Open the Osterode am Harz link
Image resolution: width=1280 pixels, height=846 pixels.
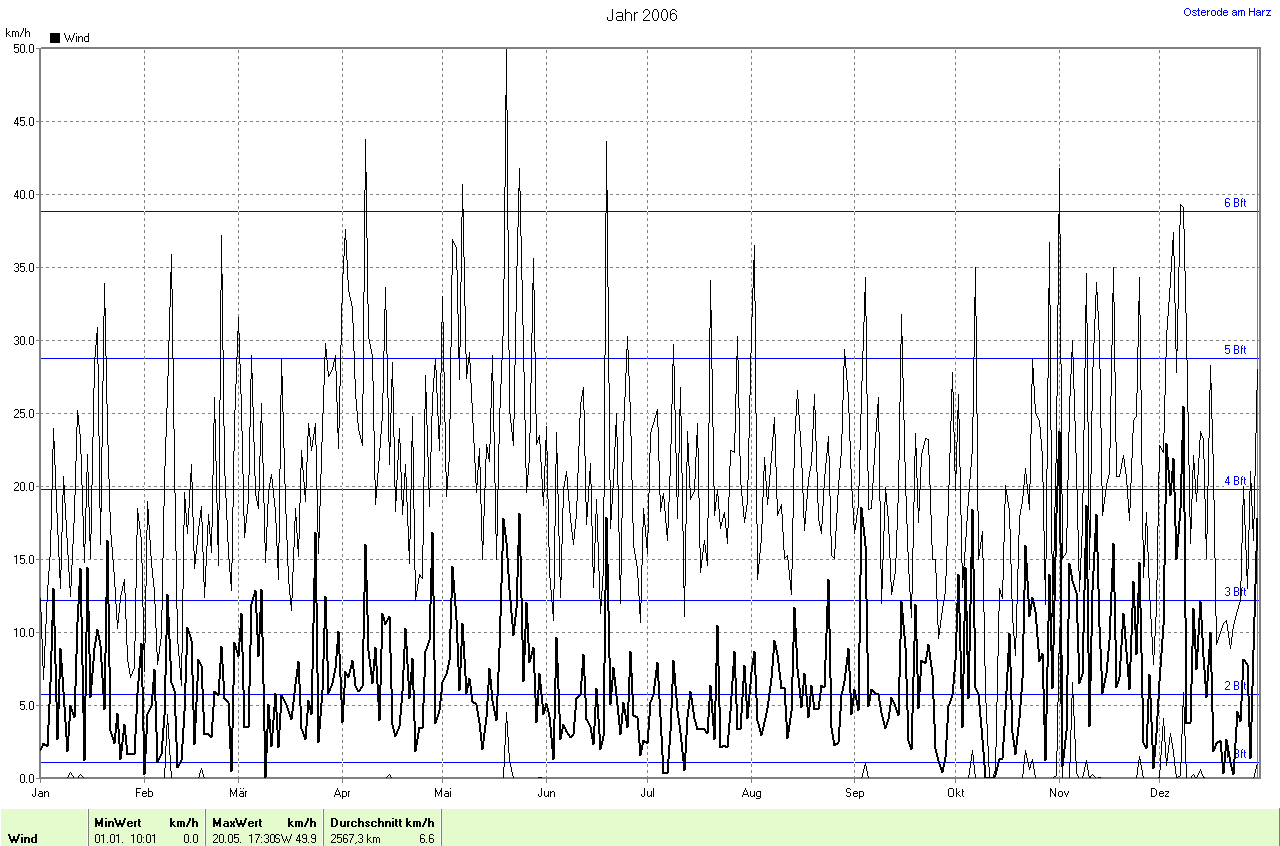(x=1226, y=12)
